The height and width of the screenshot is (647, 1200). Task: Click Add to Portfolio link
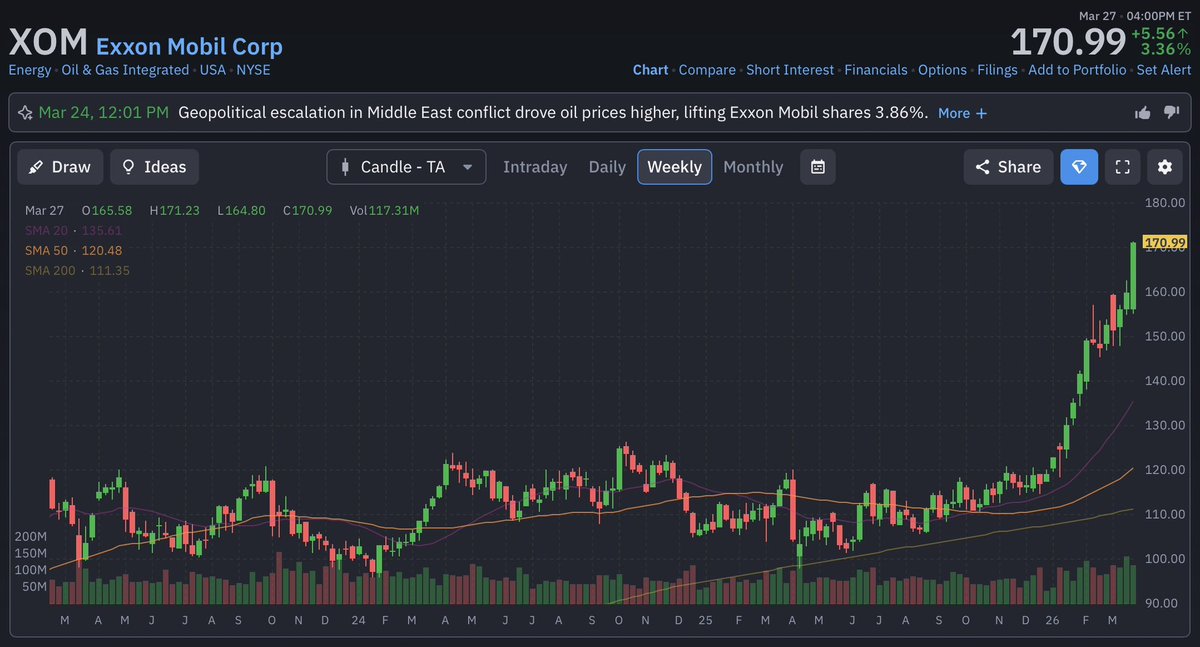tap(1077, 70)
